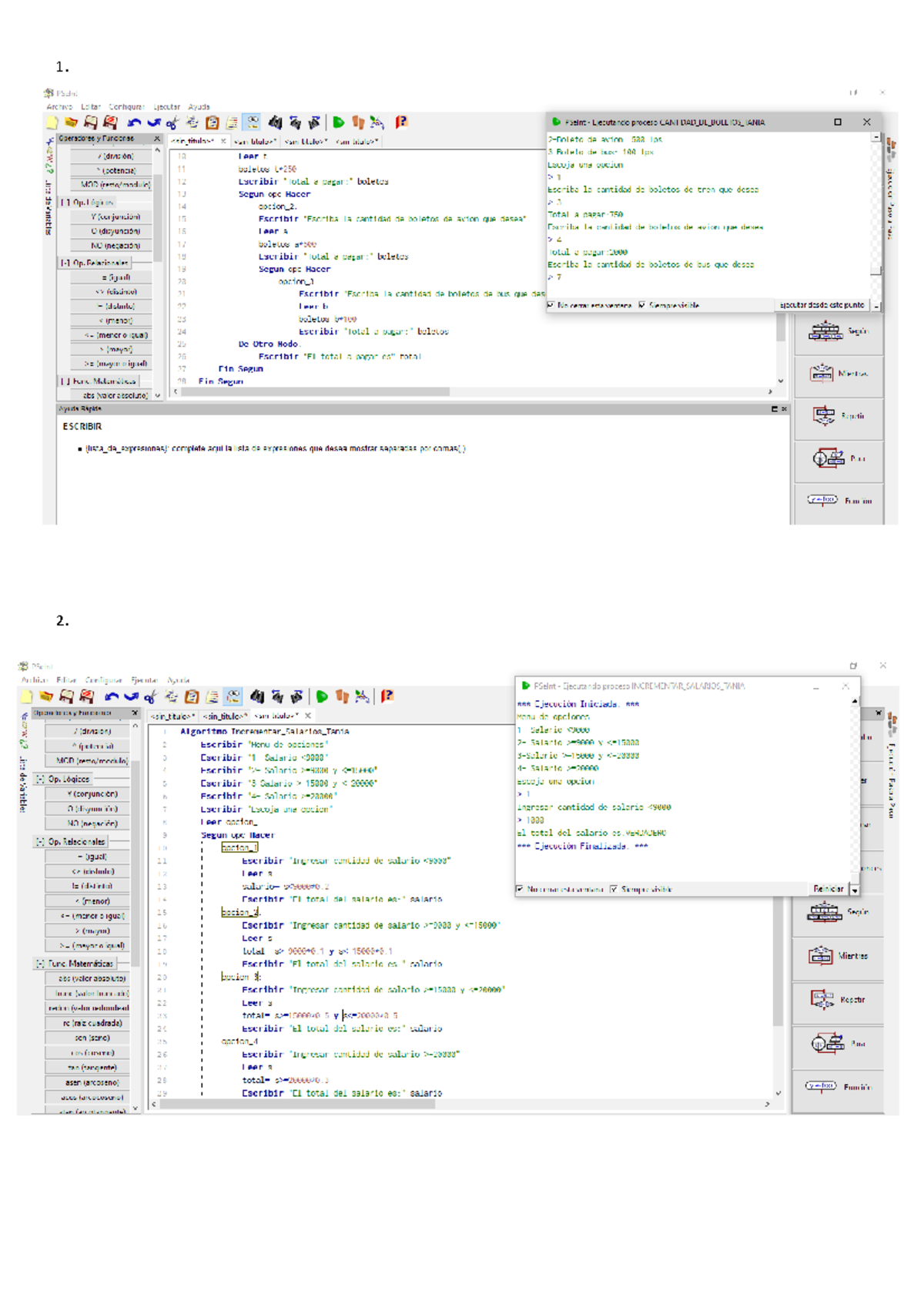
Task: Click the scissors Cut icon in screenshot 2
Action: click(x=151, y=697)
